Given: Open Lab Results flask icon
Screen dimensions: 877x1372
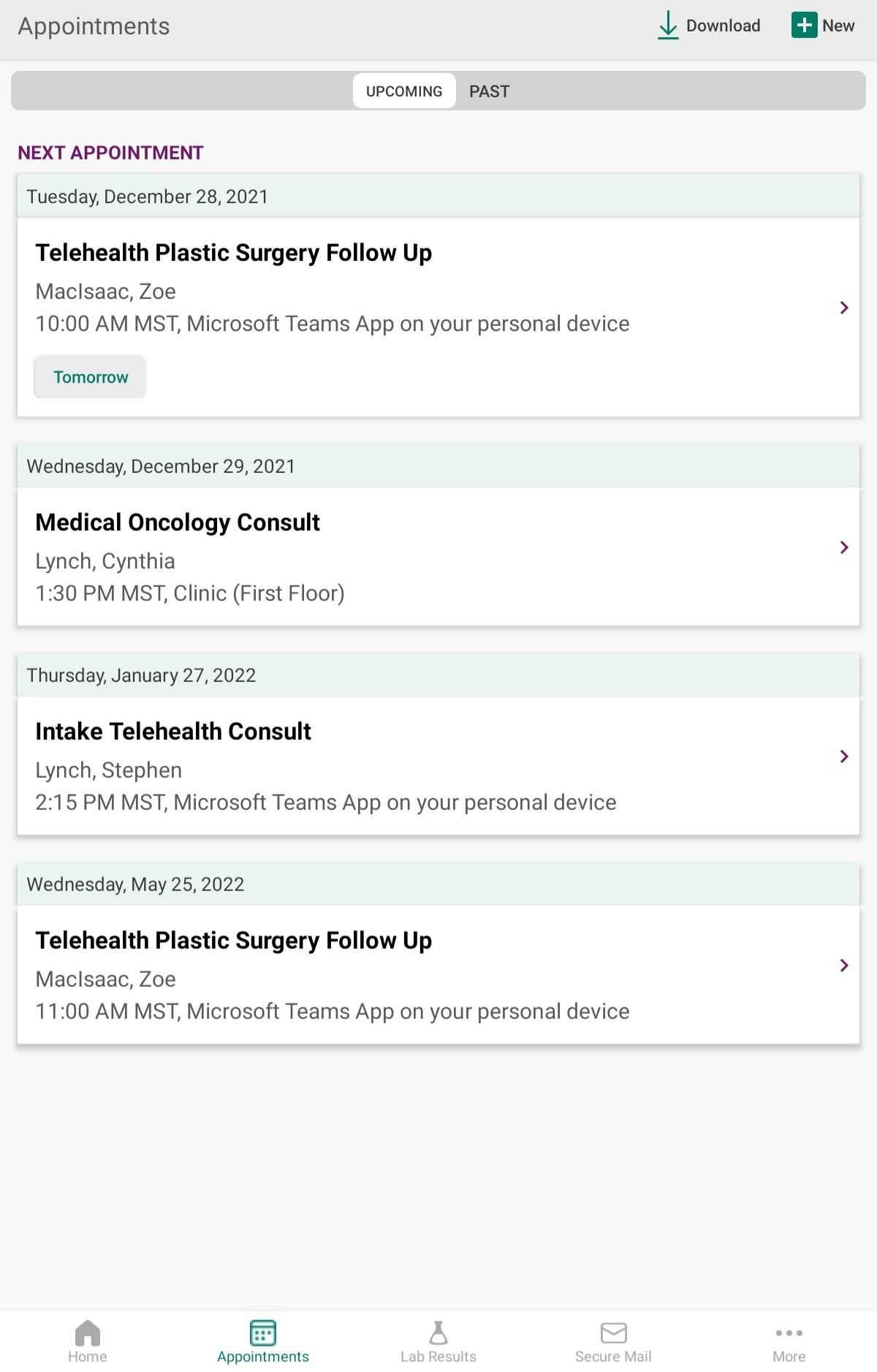Looking at the screenshot, I should 438,1333.
